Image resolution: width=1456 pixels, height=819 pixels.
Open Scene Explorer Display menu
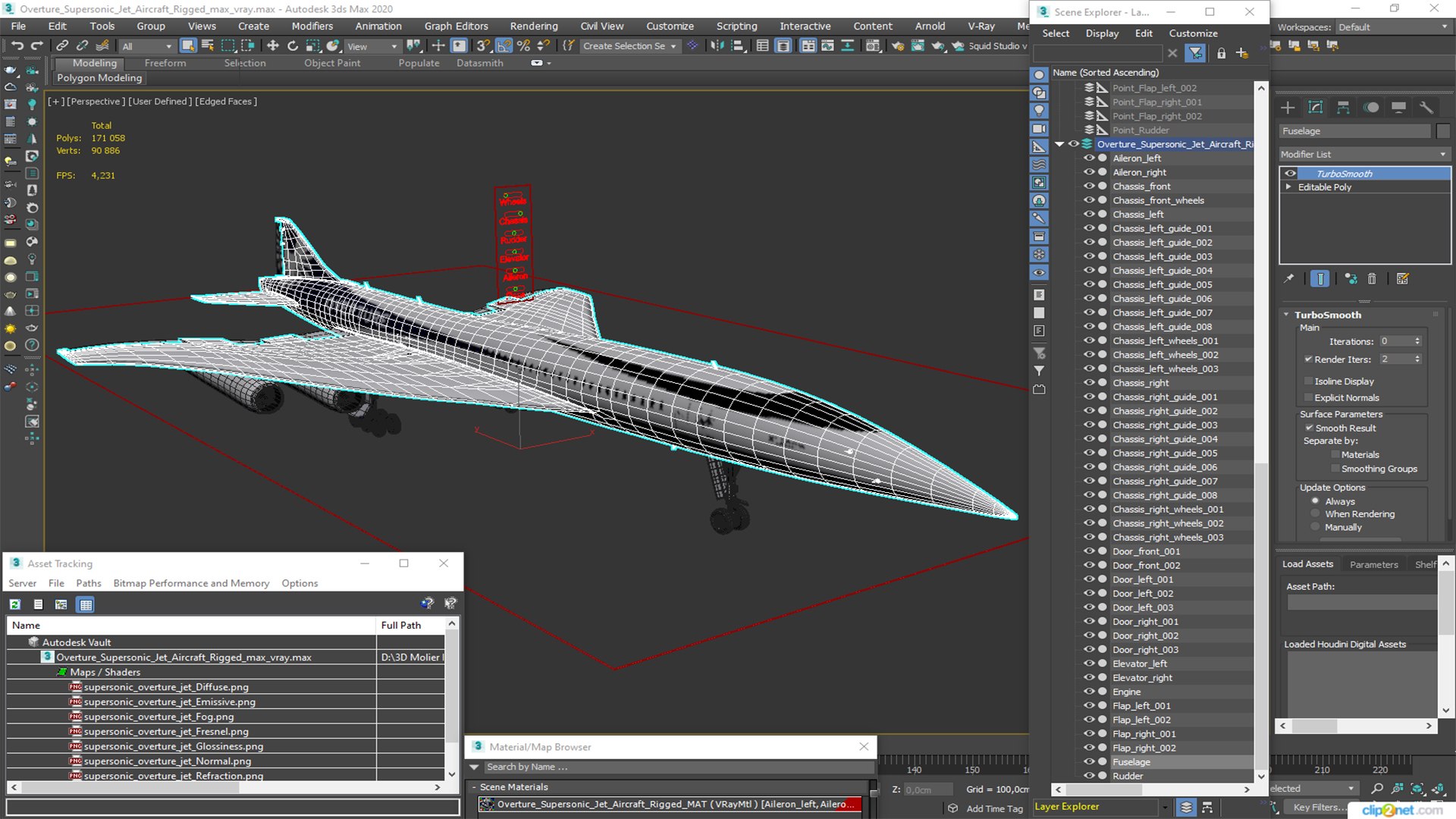pos(1102,33)
